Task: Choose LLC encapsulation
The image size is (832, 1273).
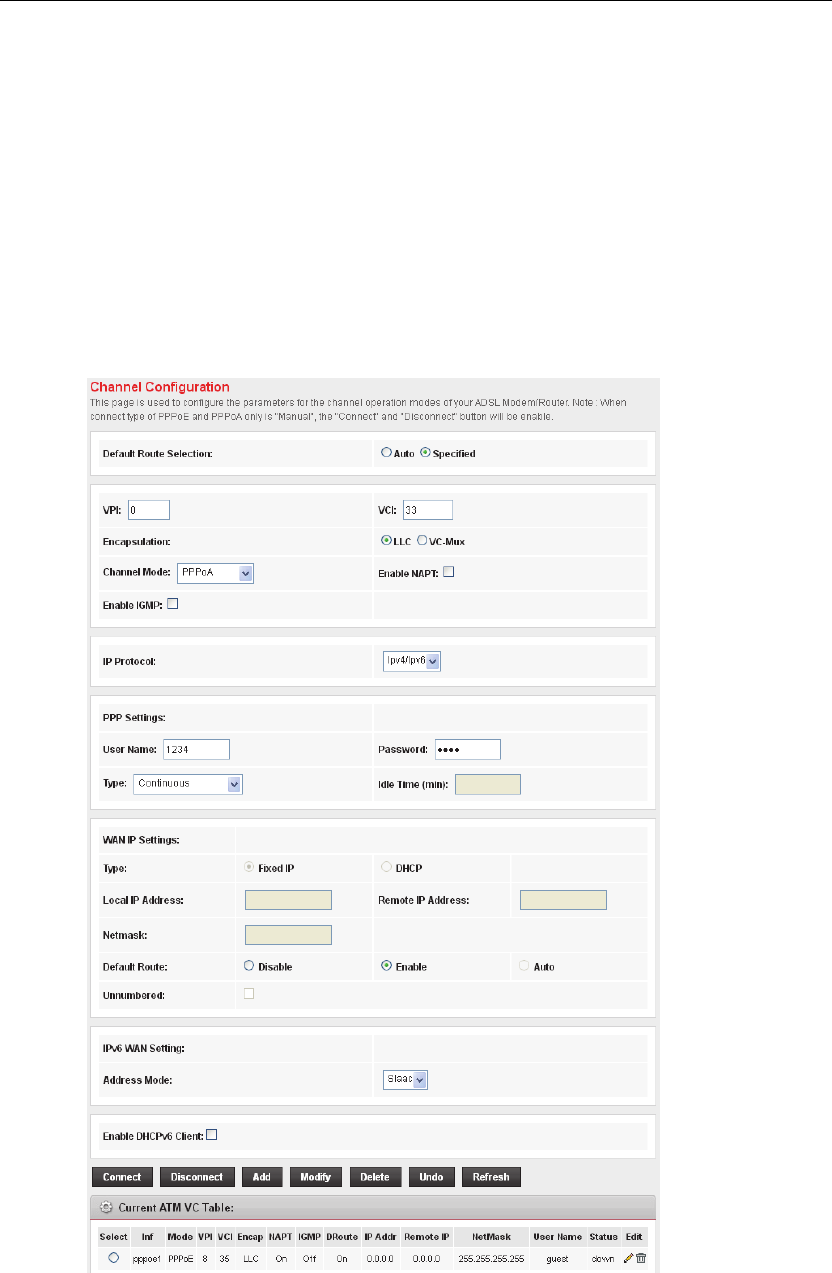Action: coord(386,541)
